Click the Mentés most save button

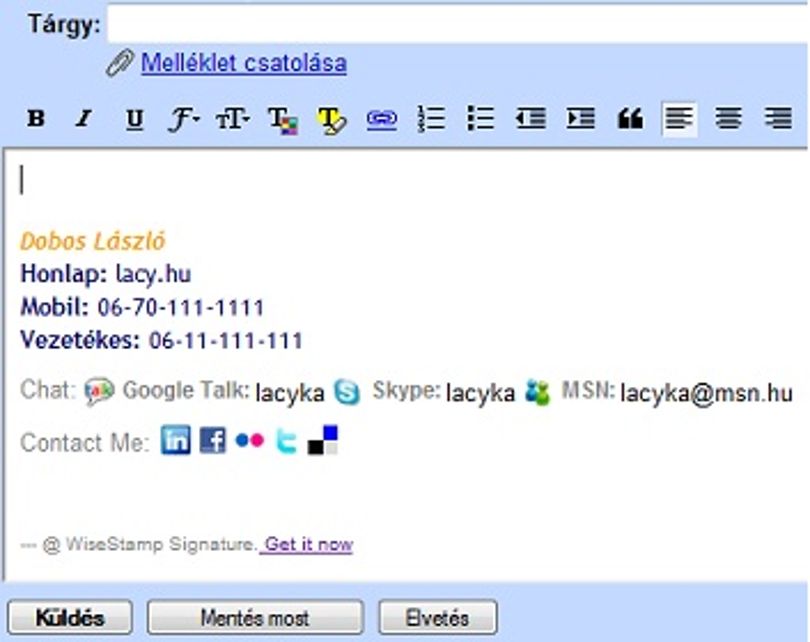255,617
